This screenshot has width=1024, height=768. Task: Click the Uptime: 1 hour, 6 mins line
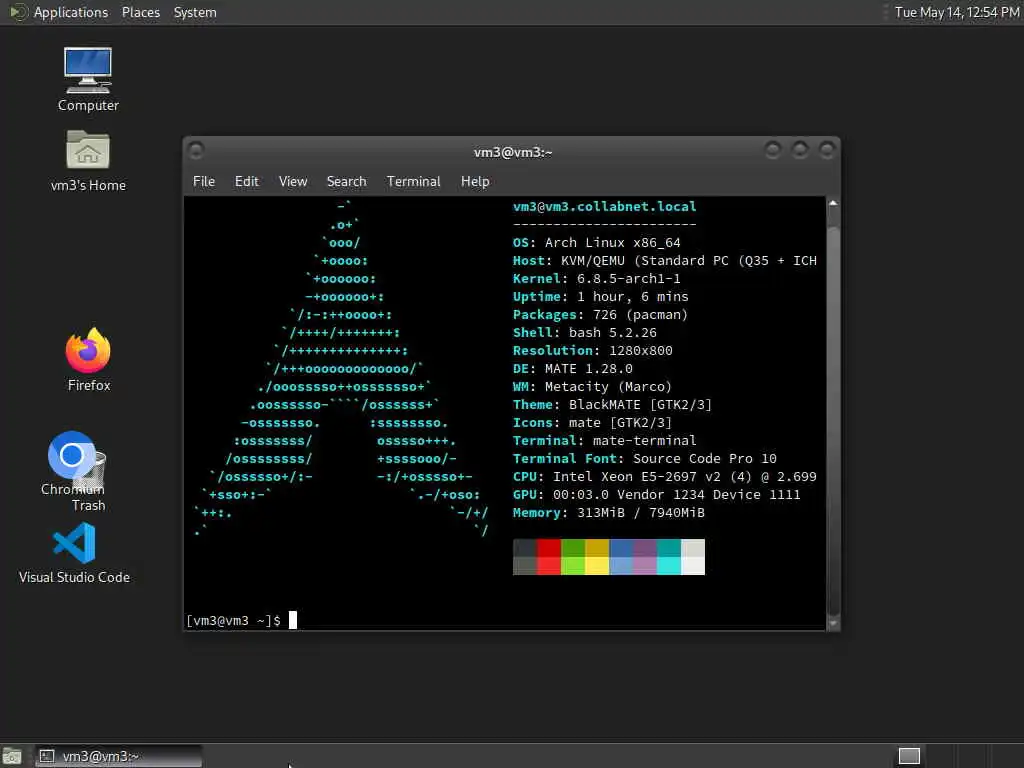pos(600,296)
